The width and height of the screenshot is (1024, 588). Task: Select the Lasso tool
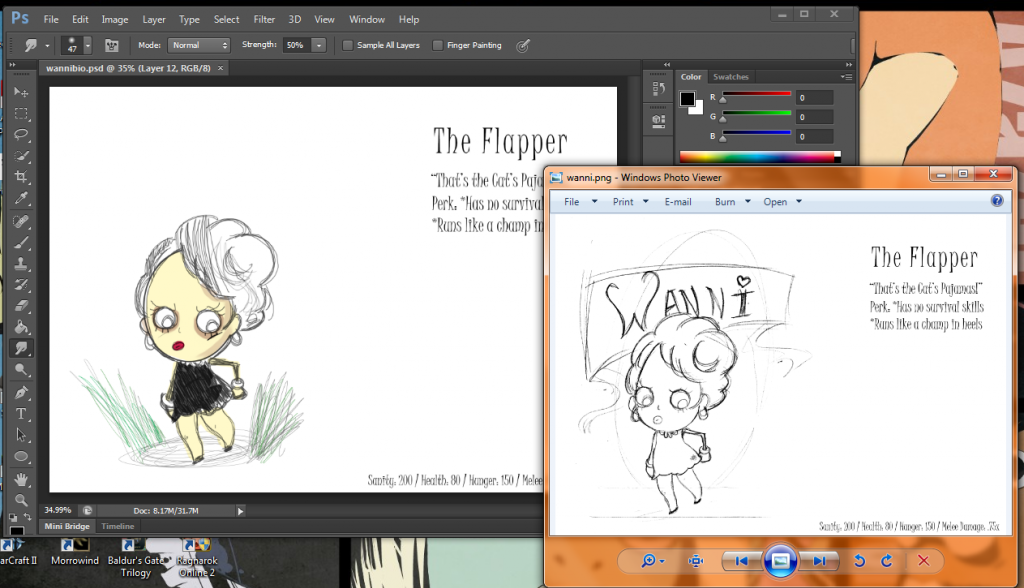pos(21,134)
